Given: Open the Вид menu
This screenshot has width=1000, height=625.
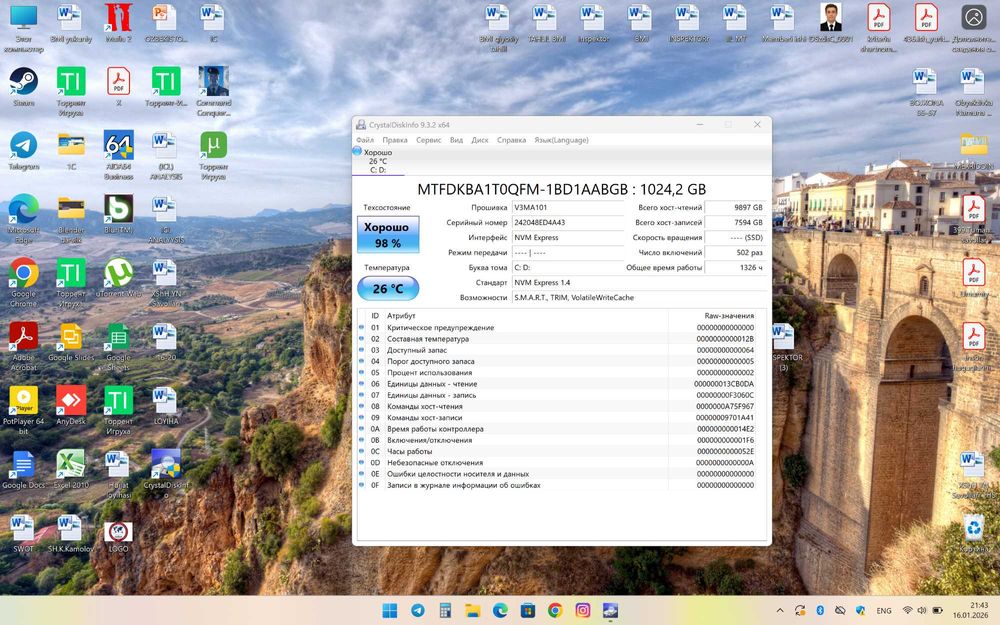Looking at the screenshot, I should click(456, 140).
